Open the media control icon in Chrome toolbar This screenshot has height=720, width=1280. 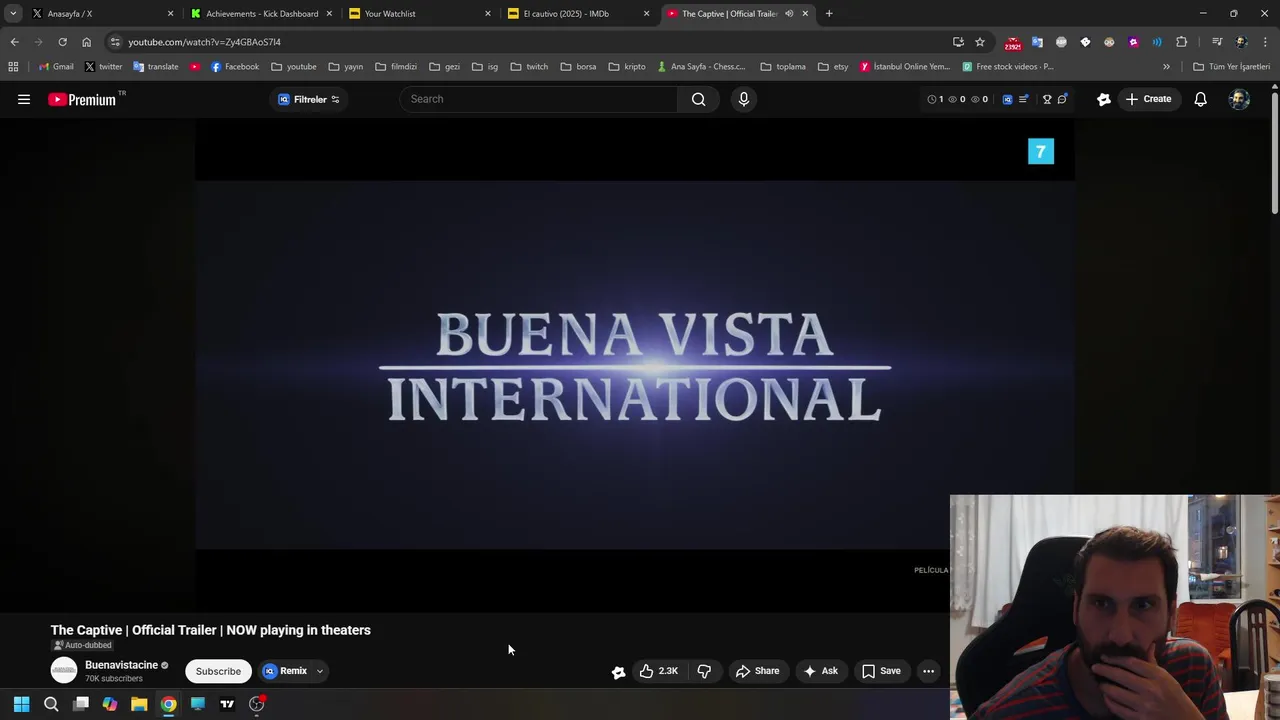coord(1217,42)
